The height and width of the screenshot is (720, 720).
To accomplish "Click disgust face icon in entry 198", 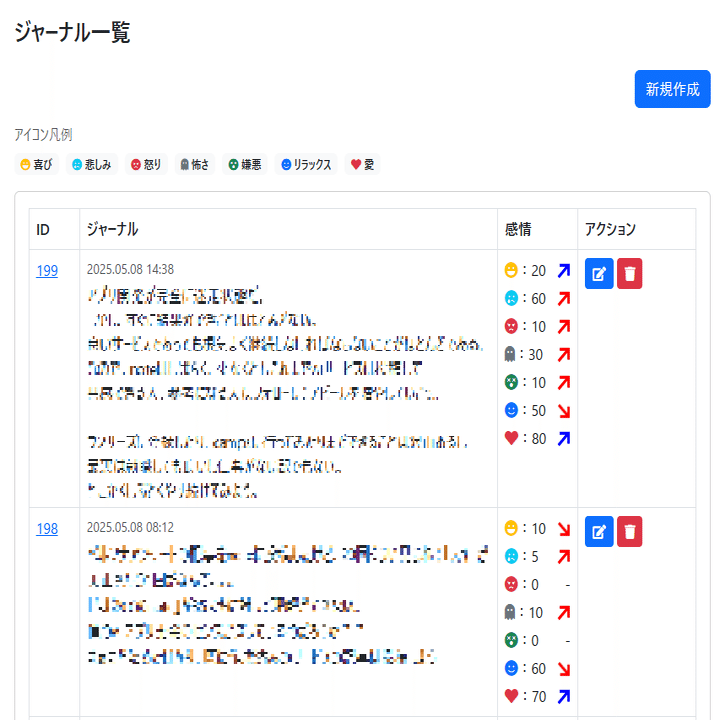I will pyautogui.click(x=511, y=640).
